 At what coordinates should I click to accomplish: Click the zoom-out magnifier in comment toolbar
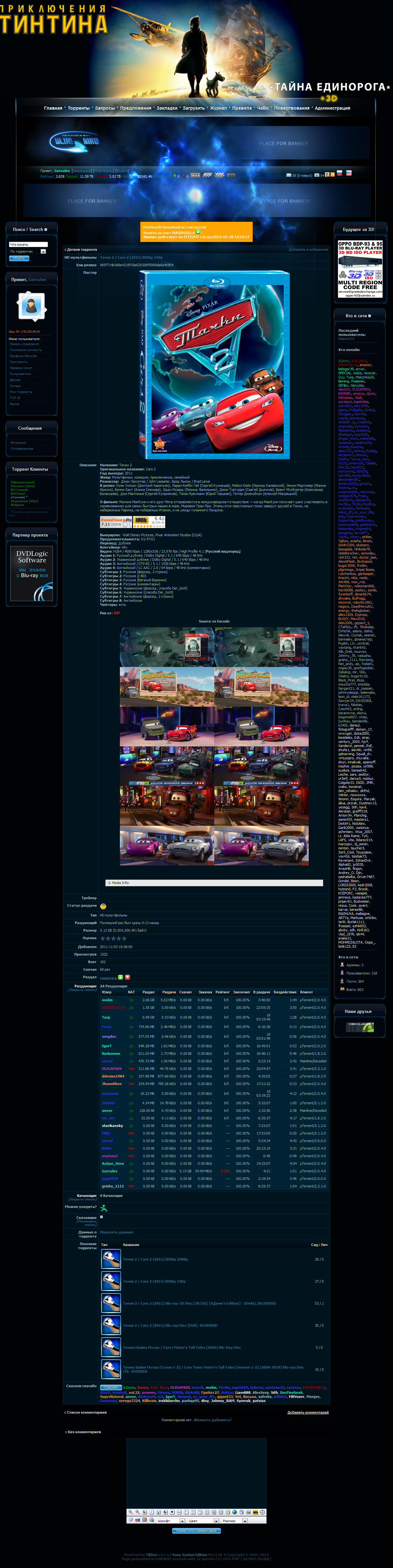(x=138, y=1512)
